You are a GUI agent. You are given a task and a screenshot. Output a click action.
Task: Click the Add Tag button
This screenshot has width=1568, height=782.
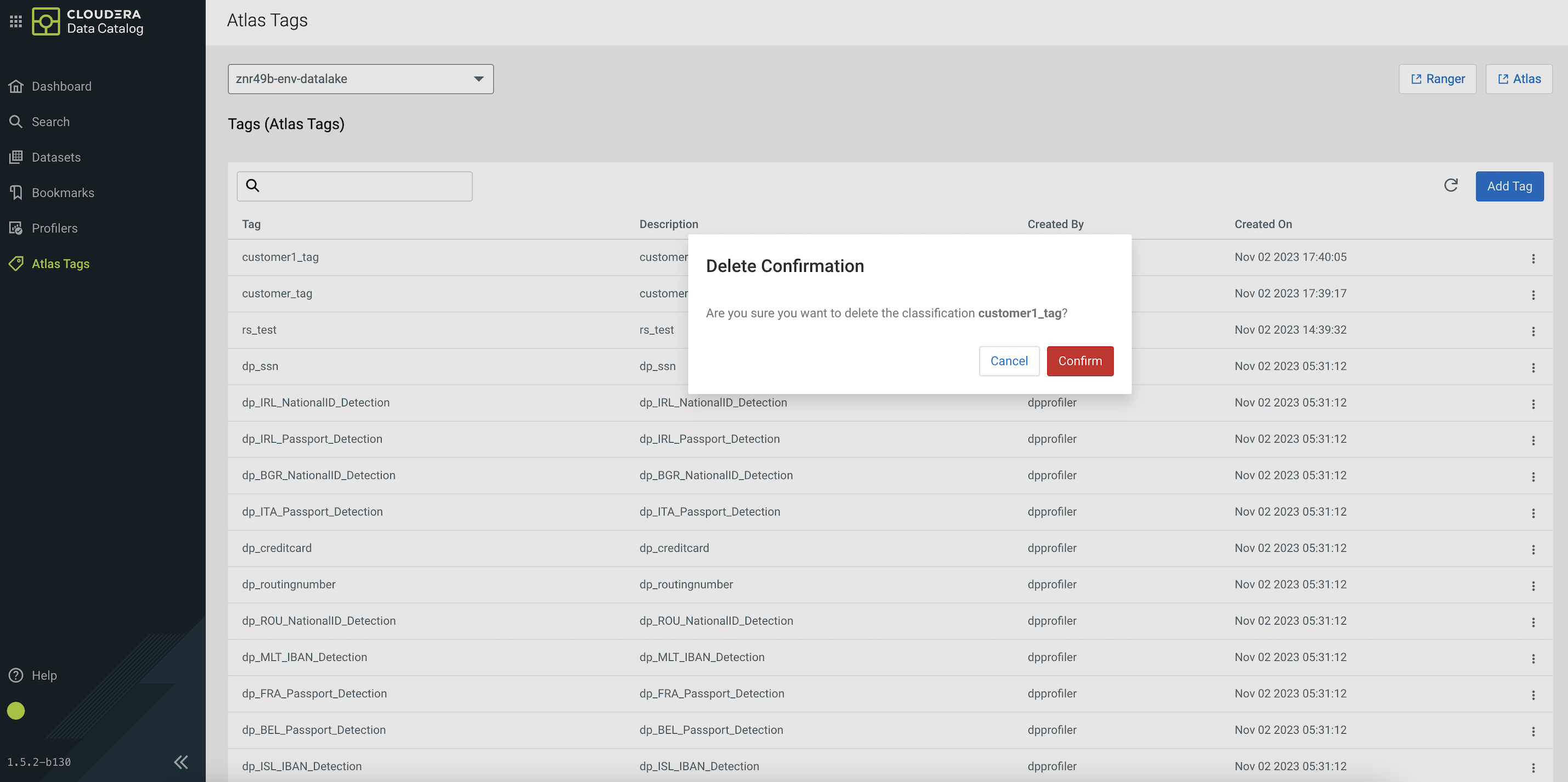pos(1509,186)
